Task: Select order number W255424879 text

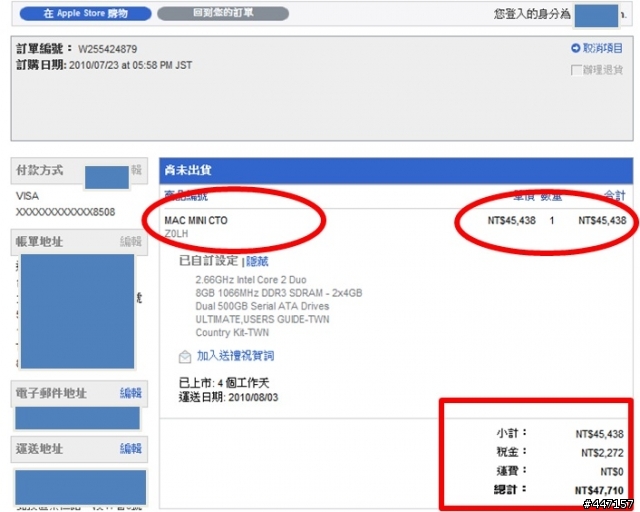Action: (108, 49)
